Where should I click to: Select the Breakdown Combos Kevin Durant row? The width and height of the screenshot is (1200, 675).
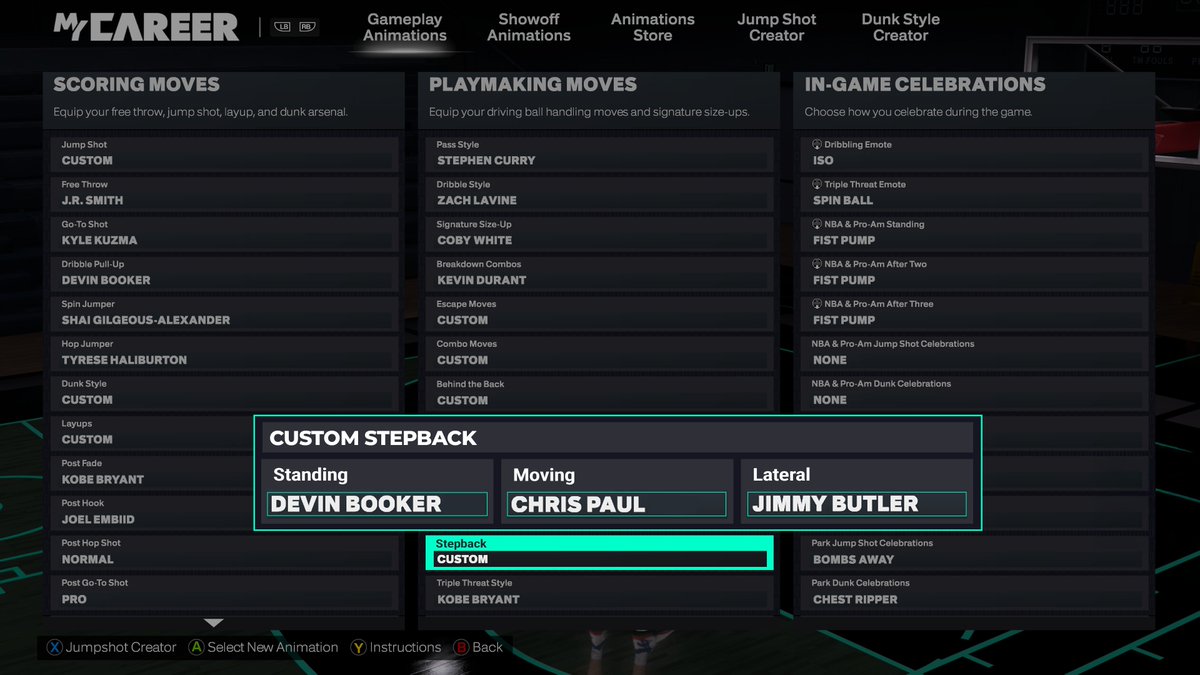coord(601,273)
